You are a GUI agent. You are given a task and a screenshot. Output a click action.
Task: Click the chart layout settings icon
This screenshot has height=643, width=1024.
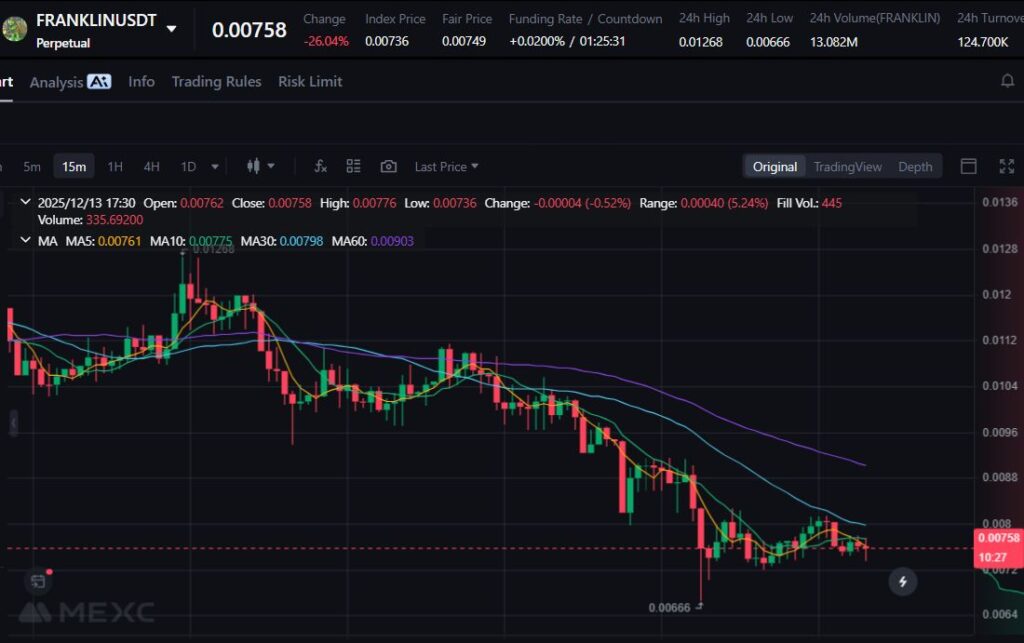pos(353,166)
